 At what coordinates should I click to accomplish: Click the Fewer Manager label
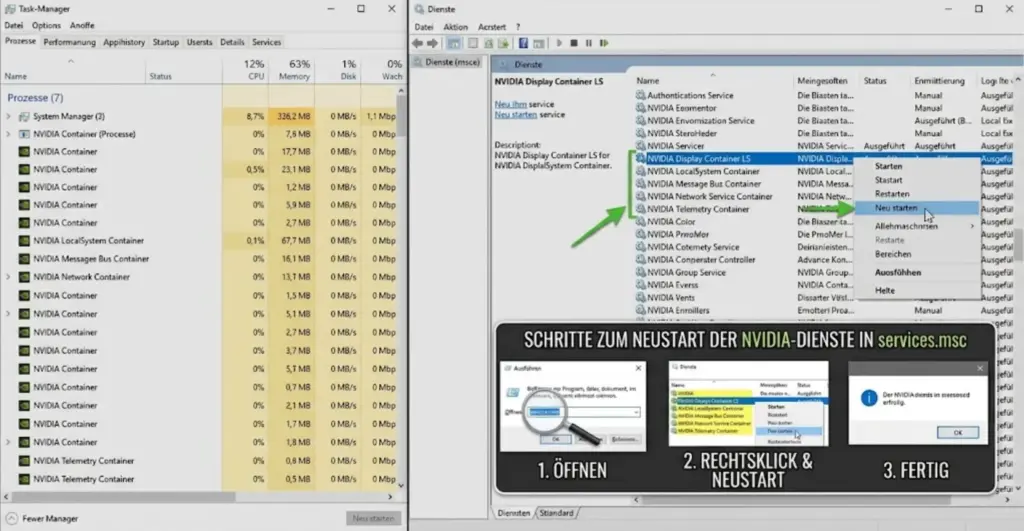click(50, 519)
